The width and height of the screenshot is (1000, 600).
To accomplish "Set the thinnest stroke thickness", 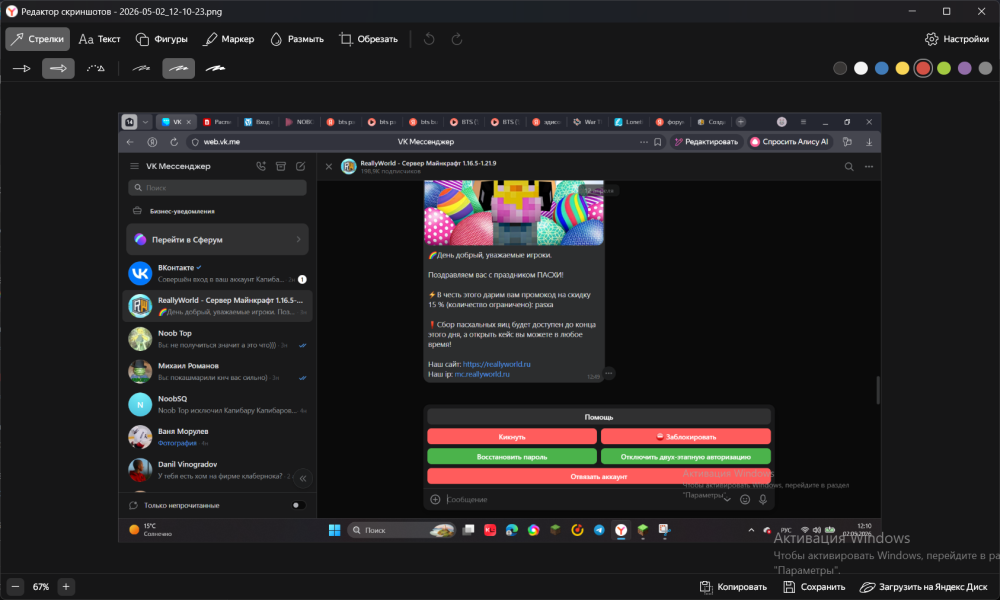I will click(x=141, y=68).
